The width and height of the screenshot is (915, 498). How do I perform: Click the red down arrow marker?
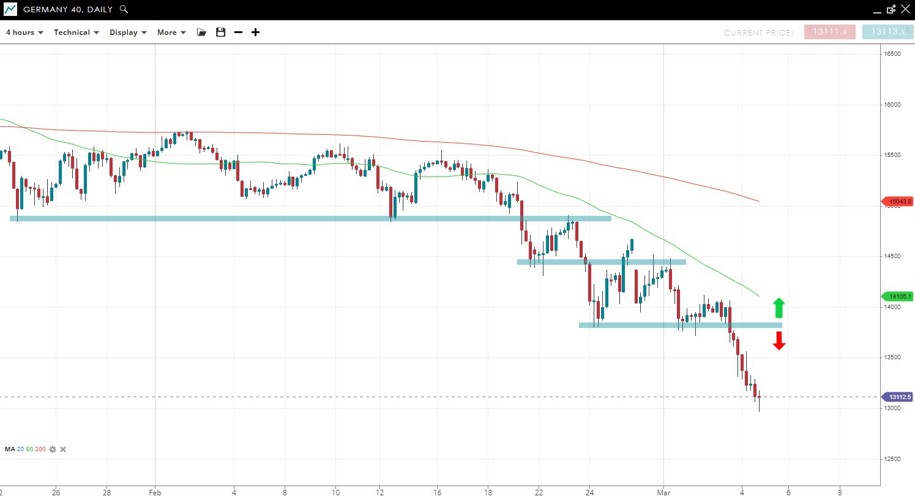tap(779, 341)
